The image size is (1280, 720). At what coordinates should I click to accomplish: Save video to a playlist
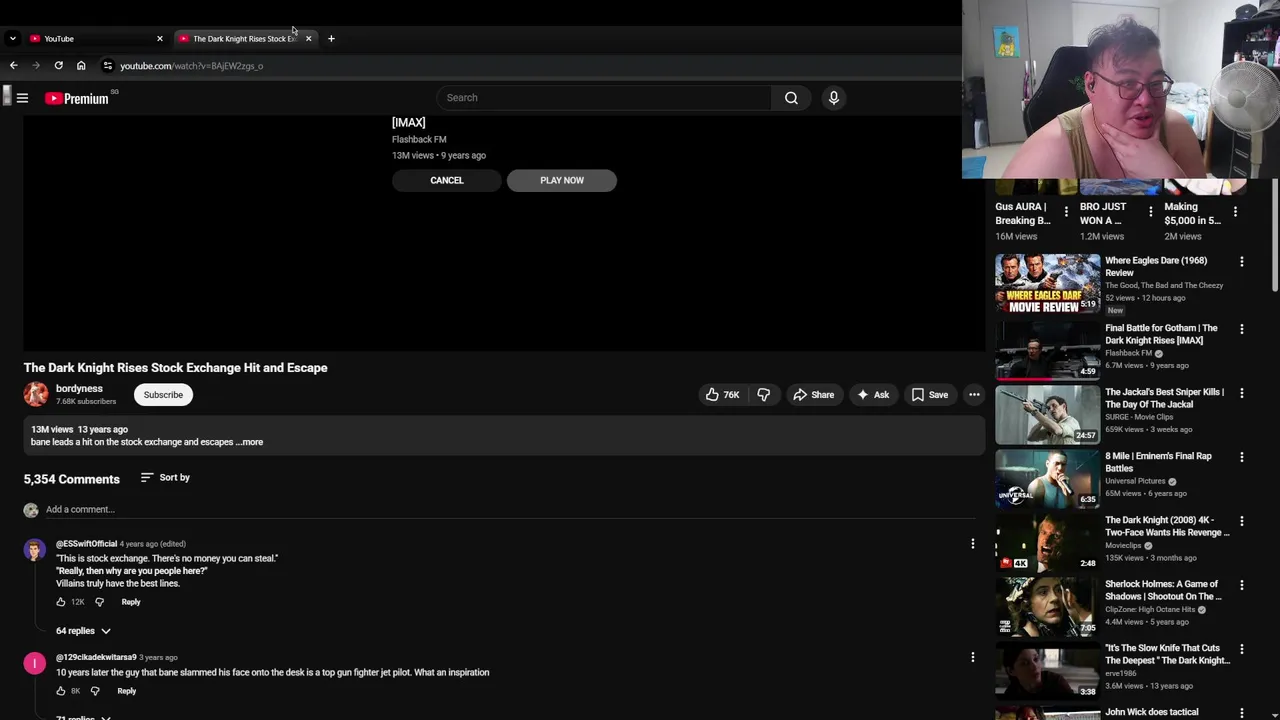point(929,395)
